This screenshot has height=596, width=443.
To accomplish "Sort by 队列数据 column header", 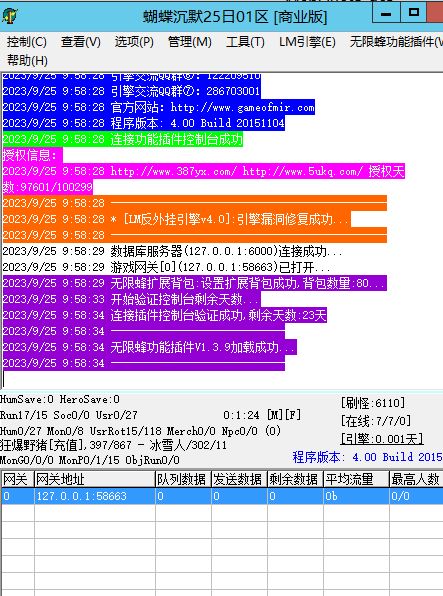I will 183,479.
